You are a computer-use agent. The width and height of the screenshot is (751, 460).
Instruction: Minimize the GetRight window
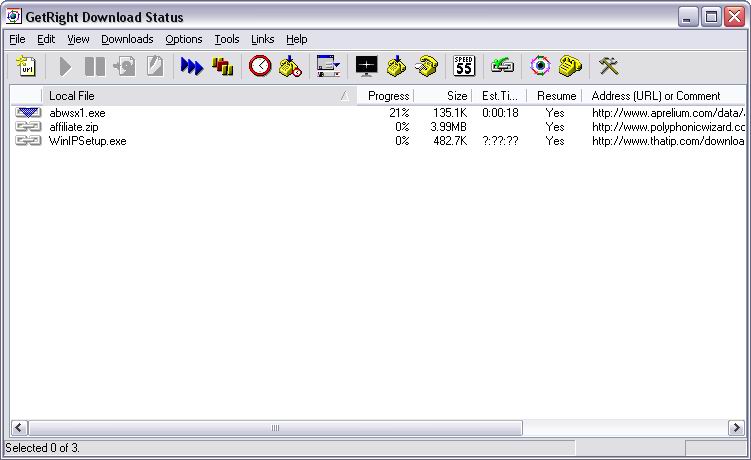(688, 17)
